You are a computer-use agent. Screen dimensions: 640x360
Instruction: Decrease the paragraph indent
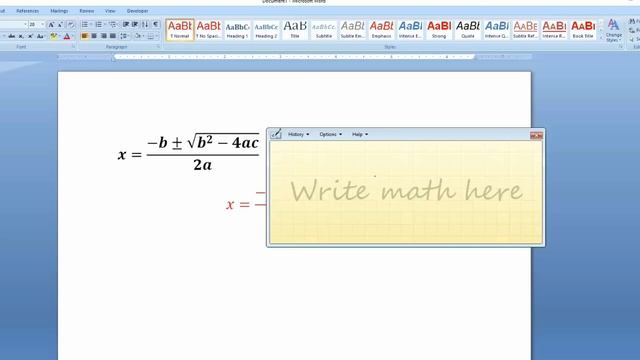point(126,24)
